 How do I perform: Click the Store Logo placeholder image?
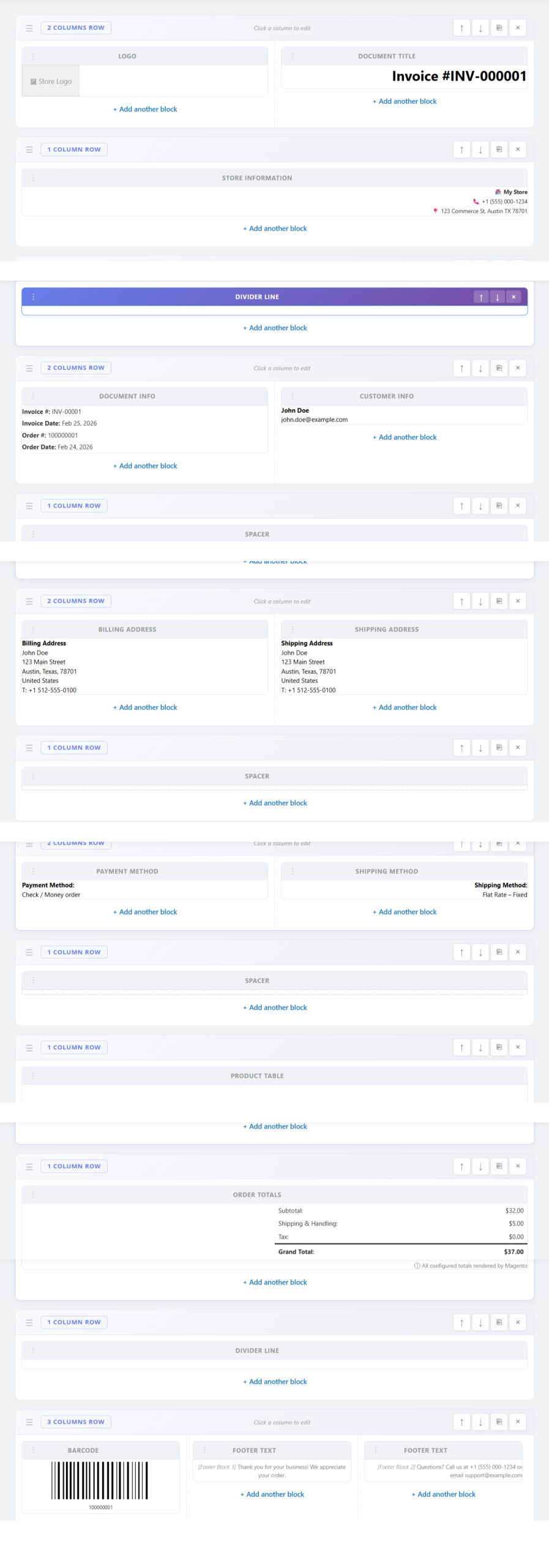pyautogui.click(x=51, y=81)
